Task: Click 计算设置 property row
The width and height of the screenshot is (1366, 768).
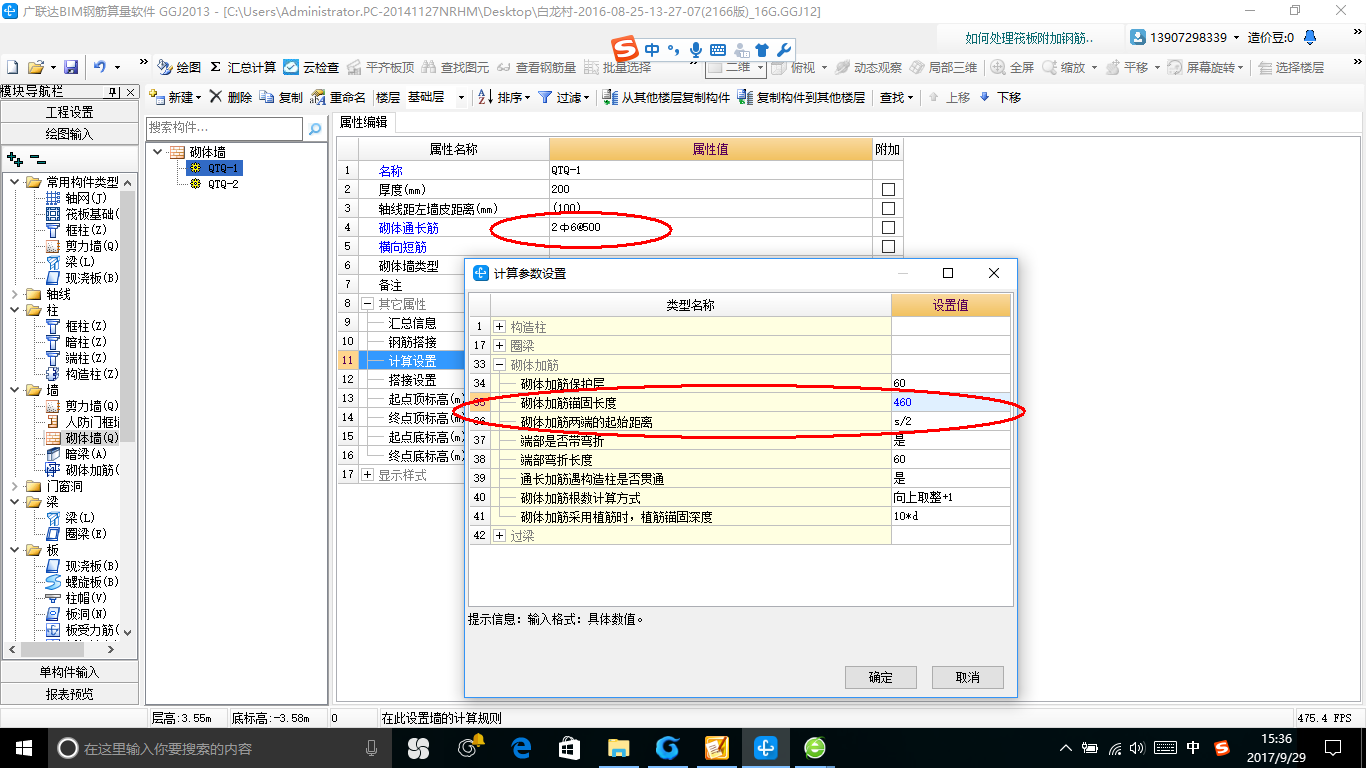Action: (413, 360)
